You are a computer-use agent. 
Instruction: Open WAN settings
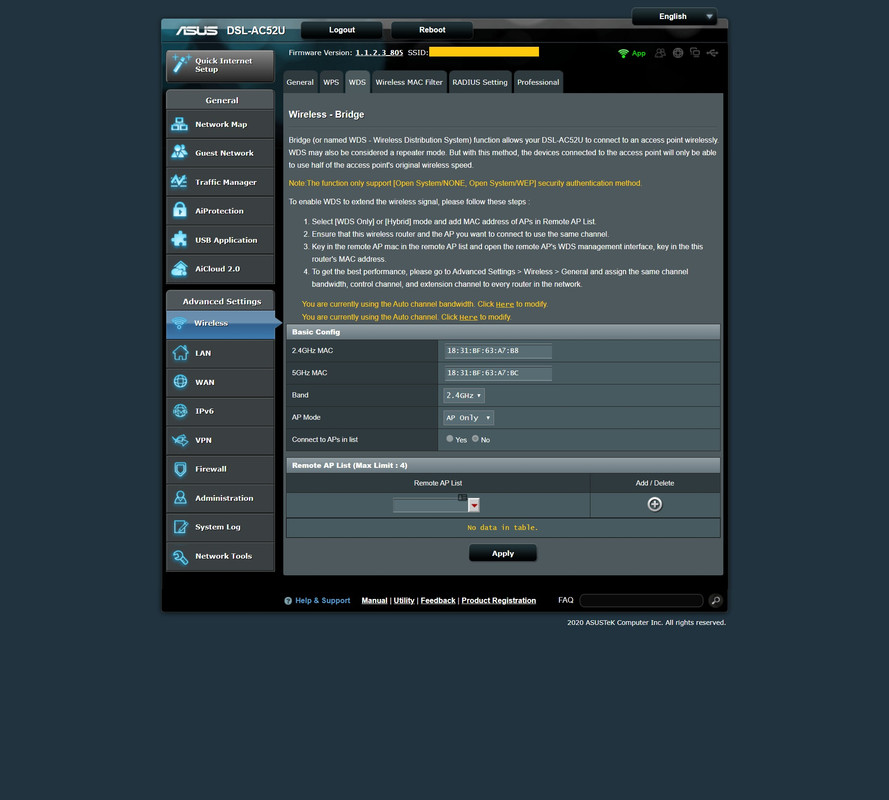click(x=220, y=382)
